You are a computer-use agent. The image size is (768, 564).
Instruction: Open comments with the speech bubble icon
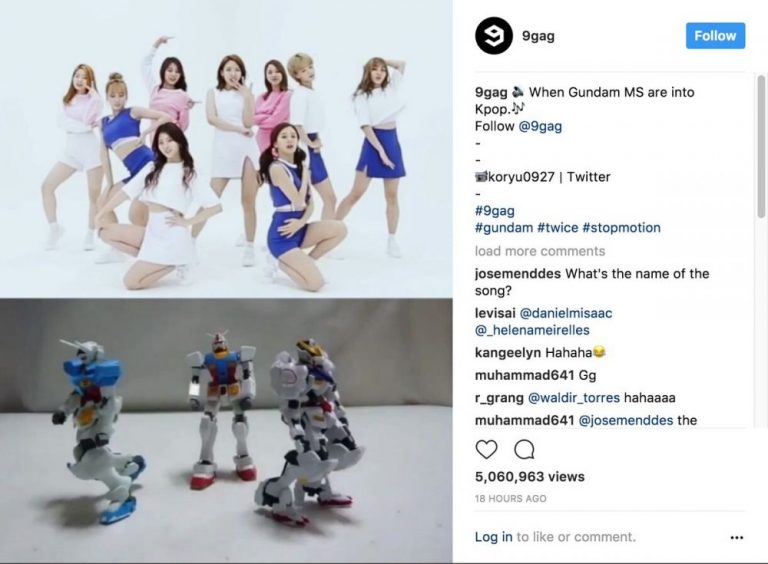(524, 449)
